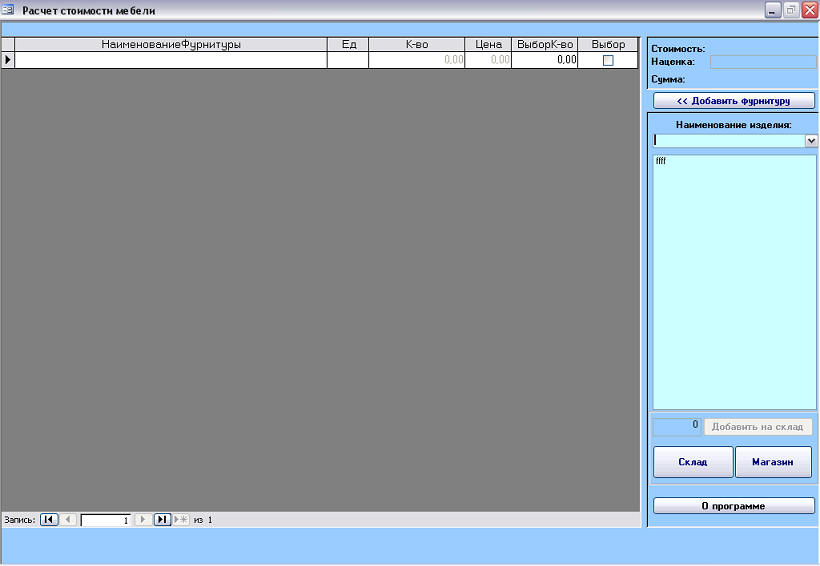Open О программе dialog

(x=734, y=506)
